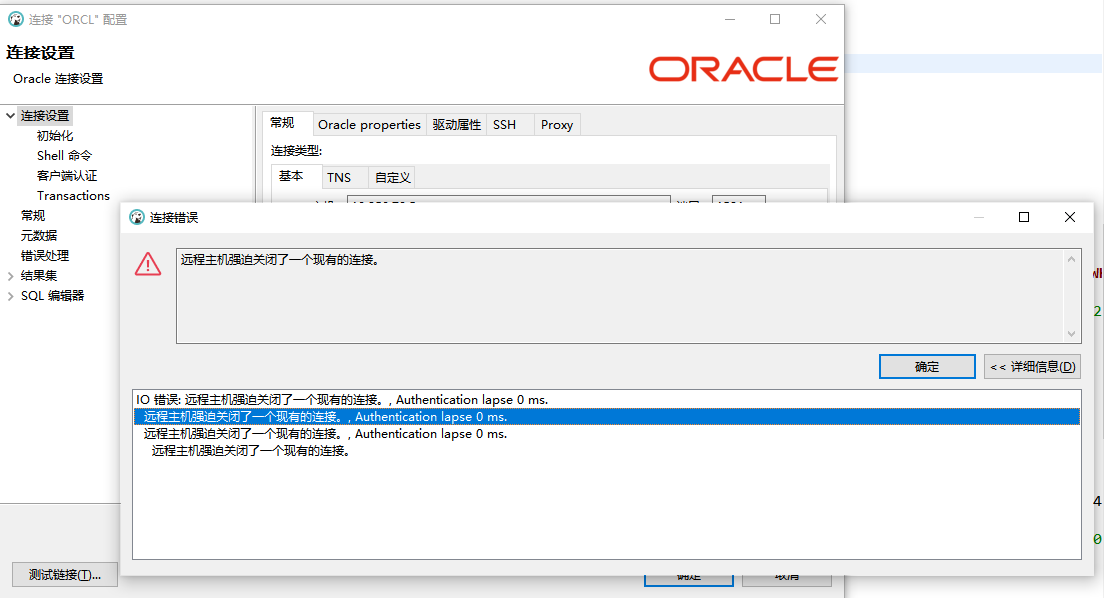Click scroll up arrow in error message box
The image size is (1104, 598).
(1072, 259)
